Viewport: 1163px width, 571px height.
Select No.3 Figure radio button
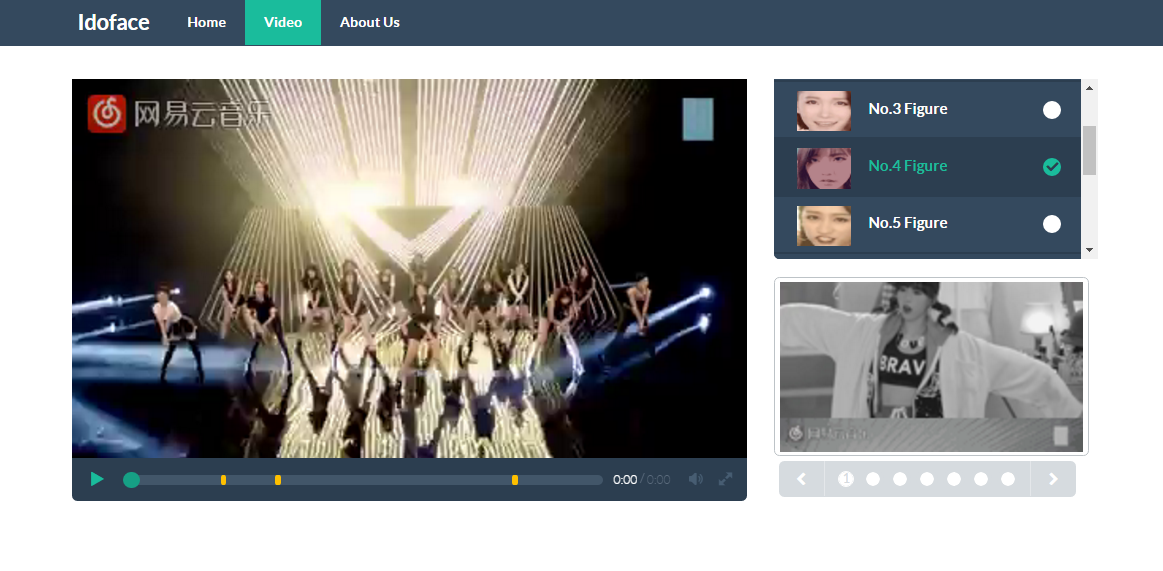(1052, 110)
